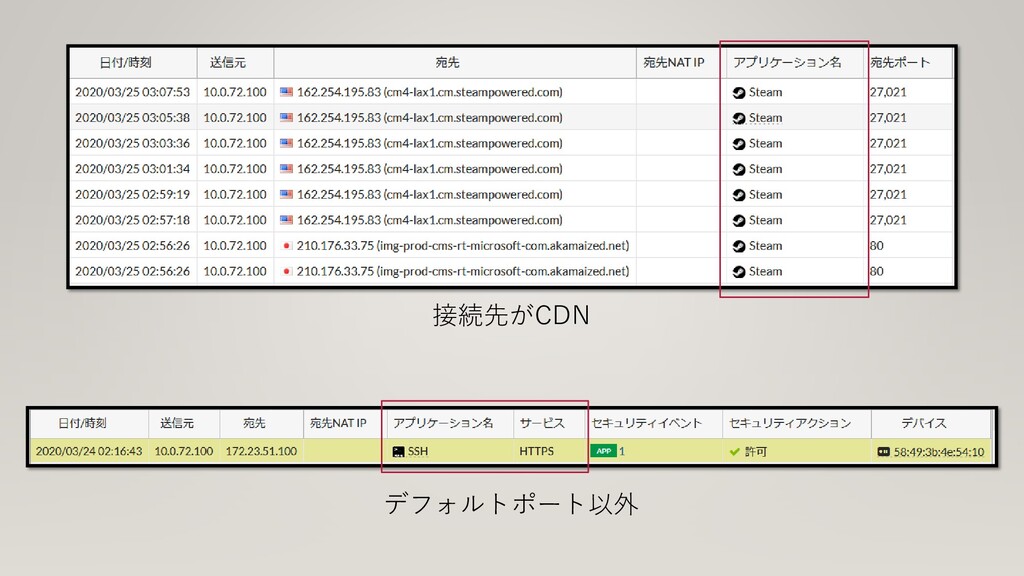Sort by 宛先 in the Steam log table

pyautogui.click(x=447, y=62)
